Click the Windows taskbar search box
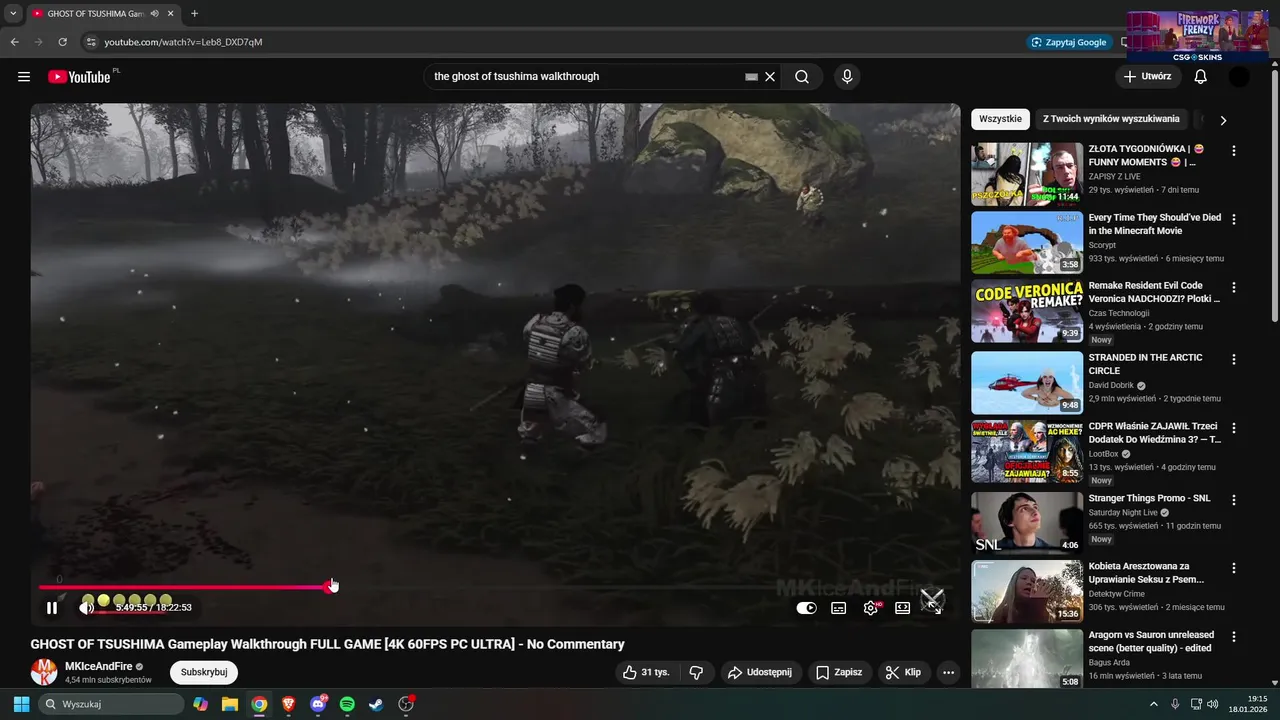Viewport: 1280px width, 720px height. click(111, 704)
